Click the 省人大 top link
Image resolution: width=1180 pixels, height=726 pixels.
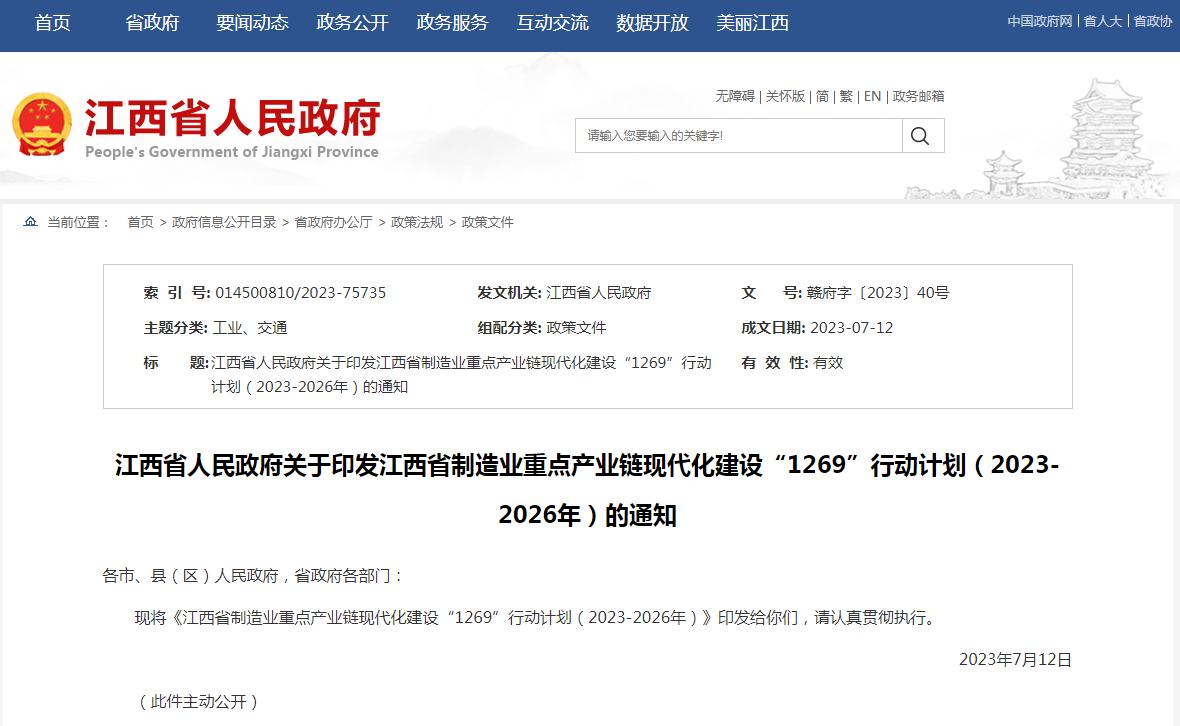(x=1103, y=21)
